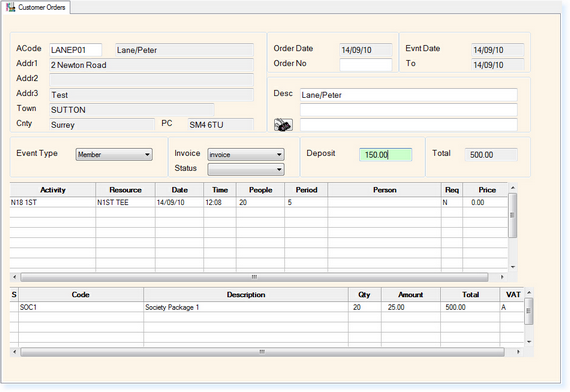The width and height of the screenshot is (570, 392).
Task: Click the Activity column header
Action: click(x=53, y=190)
